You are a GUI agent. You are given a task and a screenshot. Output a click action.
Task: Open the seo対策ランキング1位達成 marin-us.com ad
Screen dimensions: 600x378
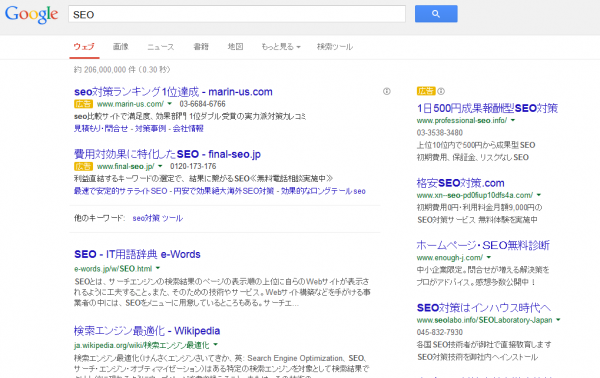(x=173, y=92)
